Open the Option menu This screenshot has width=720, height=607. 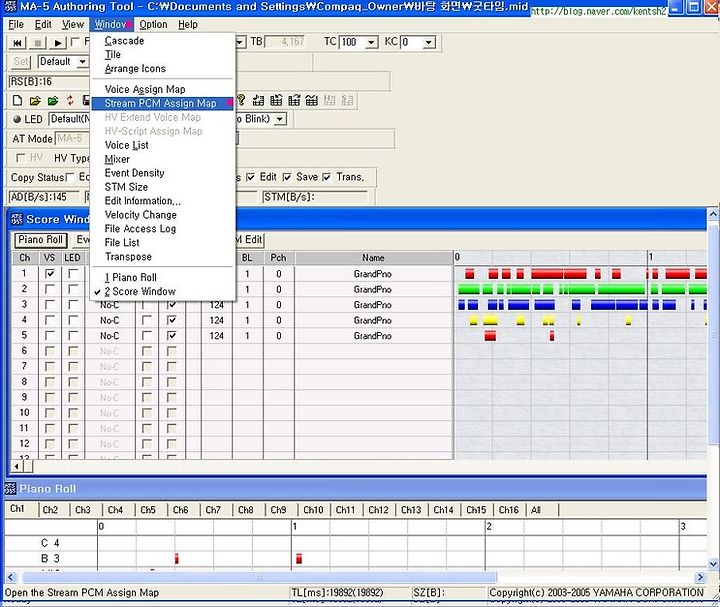click(x=153, y=24)
